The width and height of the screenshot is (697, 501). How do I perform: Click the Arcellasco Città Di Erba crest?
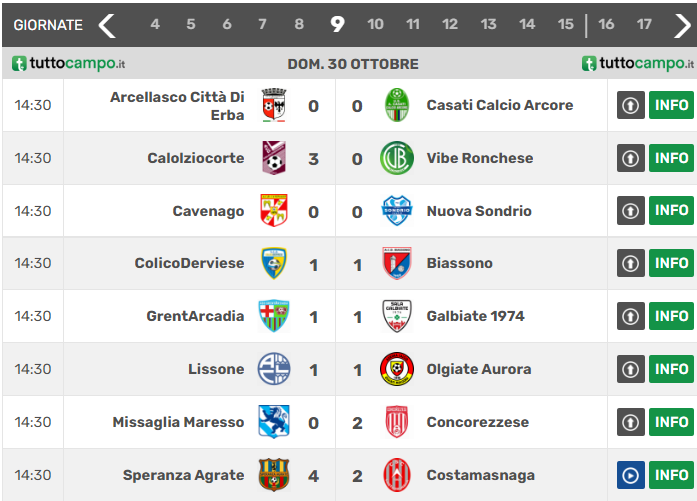pyautogui.click(x=273, y=105)
